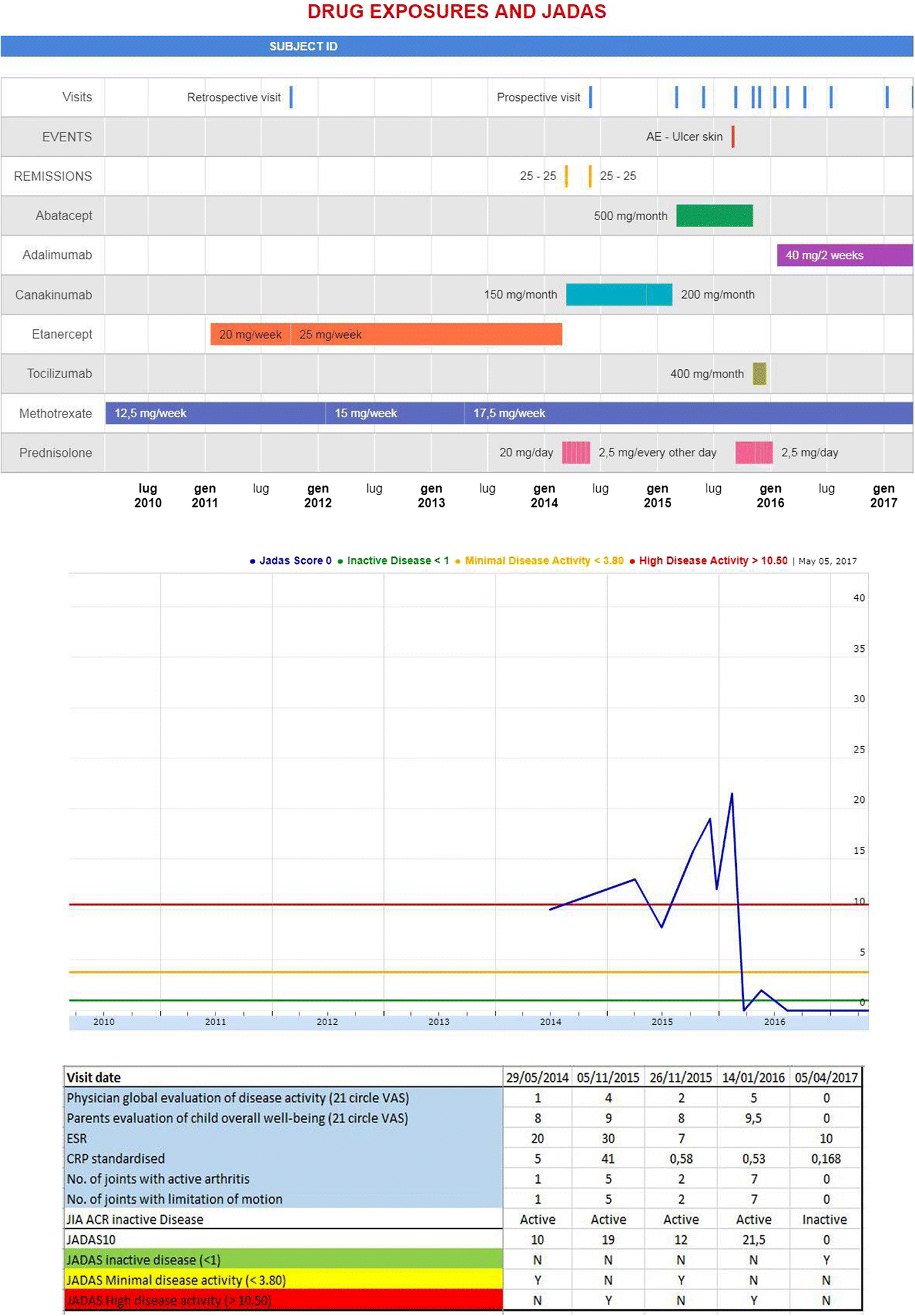Click the Adalimumab row label
The image size is (915, 1316).
[57, 255]
